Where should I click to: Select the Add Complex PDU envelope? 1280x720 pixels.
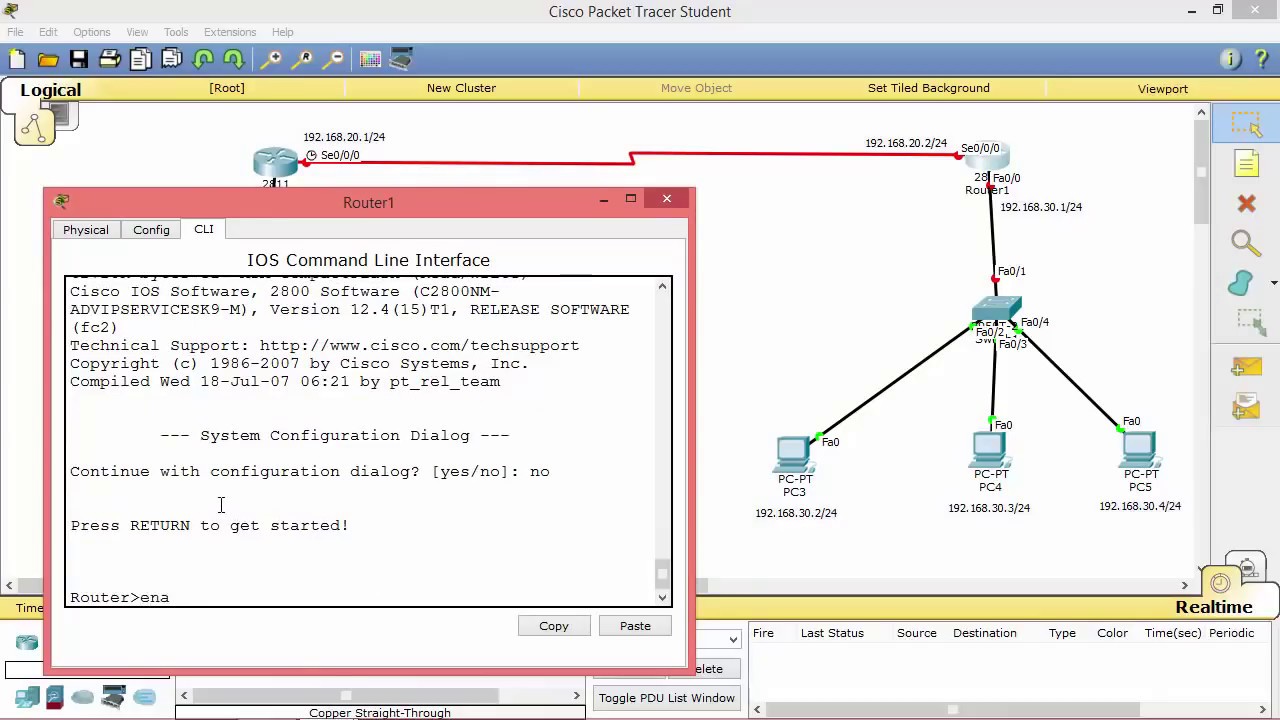[x=1246, y=407]
